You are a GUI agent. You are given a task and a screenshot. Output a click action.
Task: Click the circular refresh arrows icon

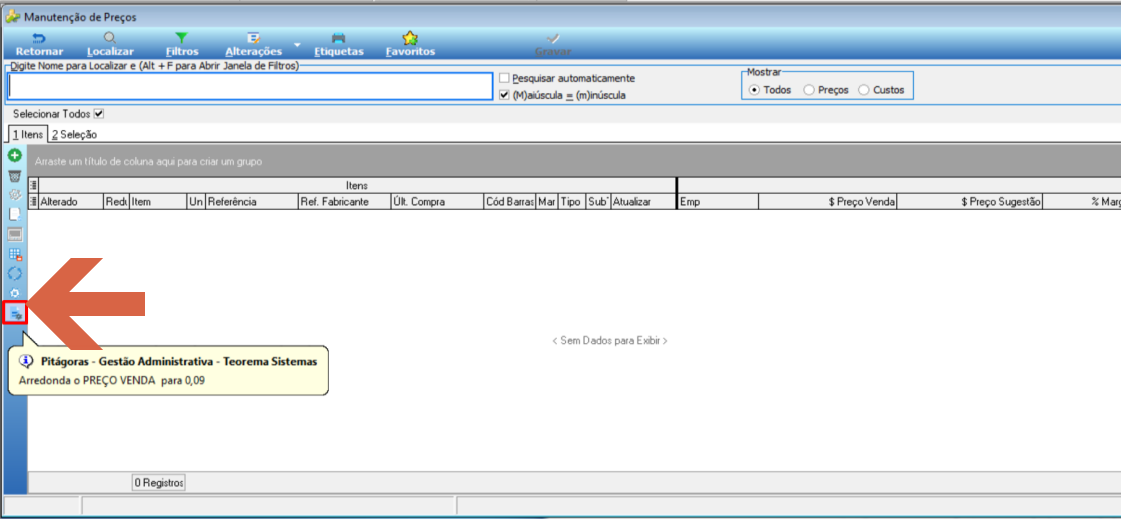[x=14, y=274]
